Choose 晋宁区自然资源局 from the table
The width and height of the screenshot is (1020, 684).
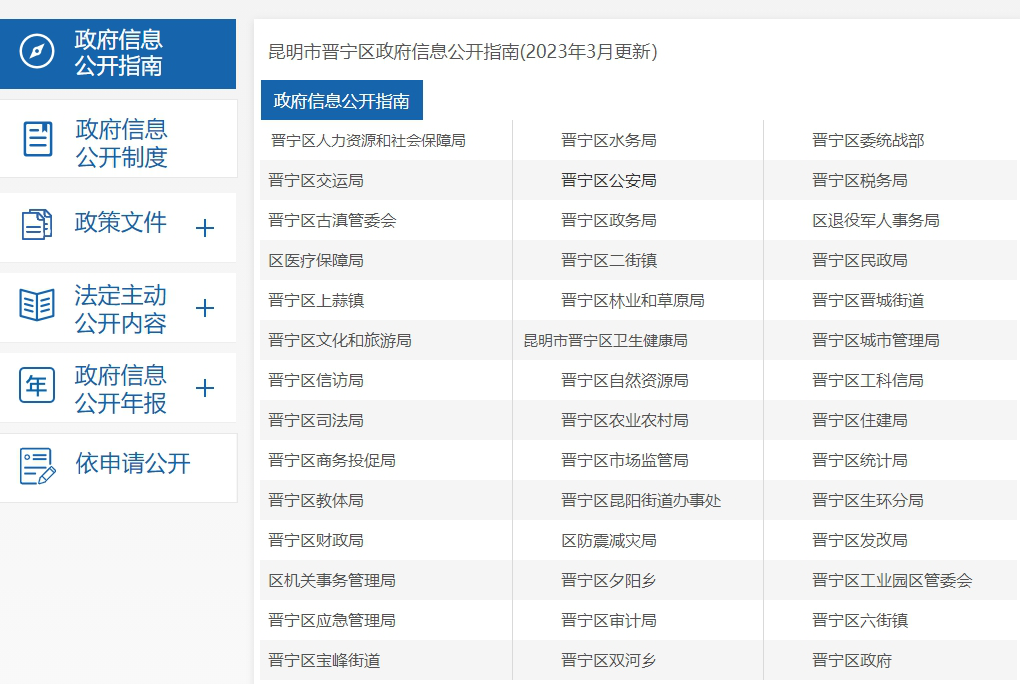point(624,381)
